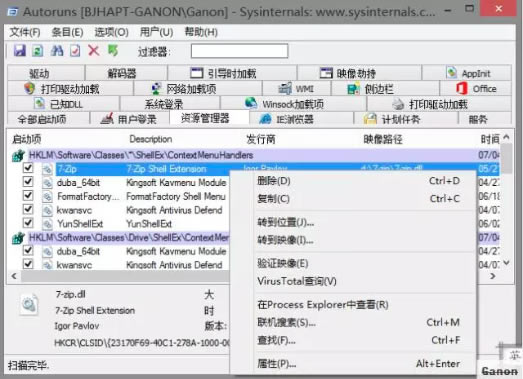Click the Save floppy disk toolbar icon
The width and height of the screenshot is (523, 379).
20,51
